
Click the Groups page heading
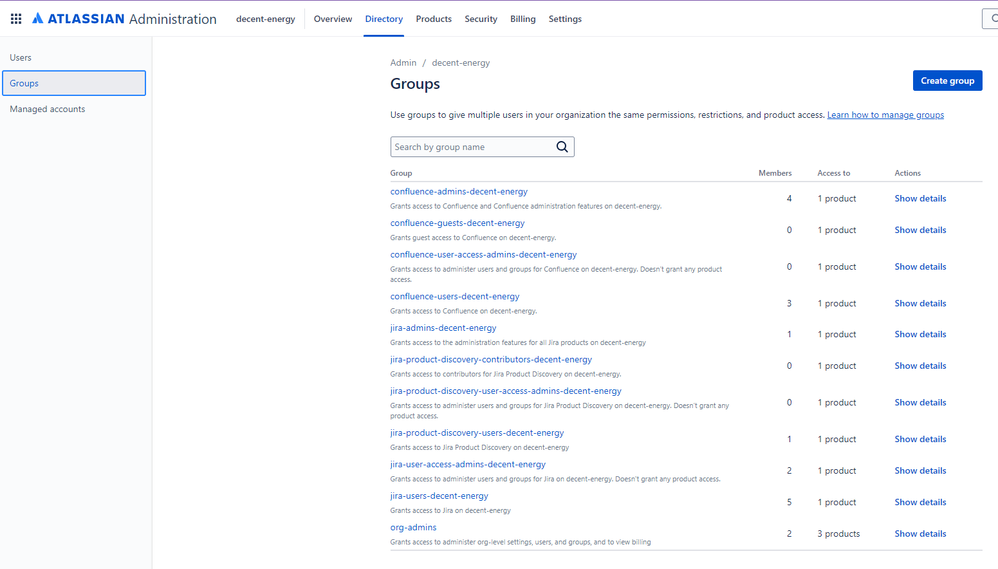pos(415,84)
